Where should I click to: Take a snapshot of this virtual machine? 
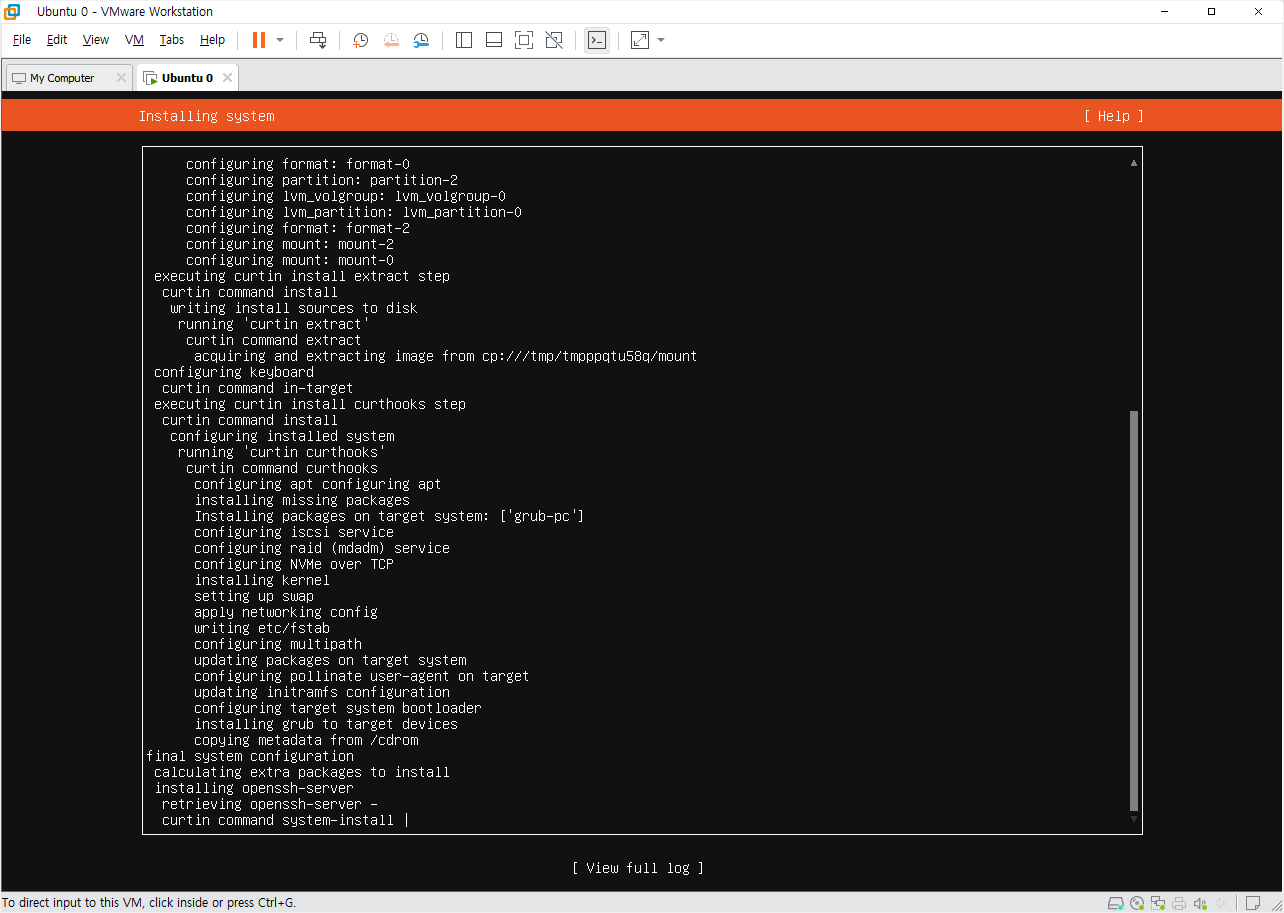tap(361, 40)
